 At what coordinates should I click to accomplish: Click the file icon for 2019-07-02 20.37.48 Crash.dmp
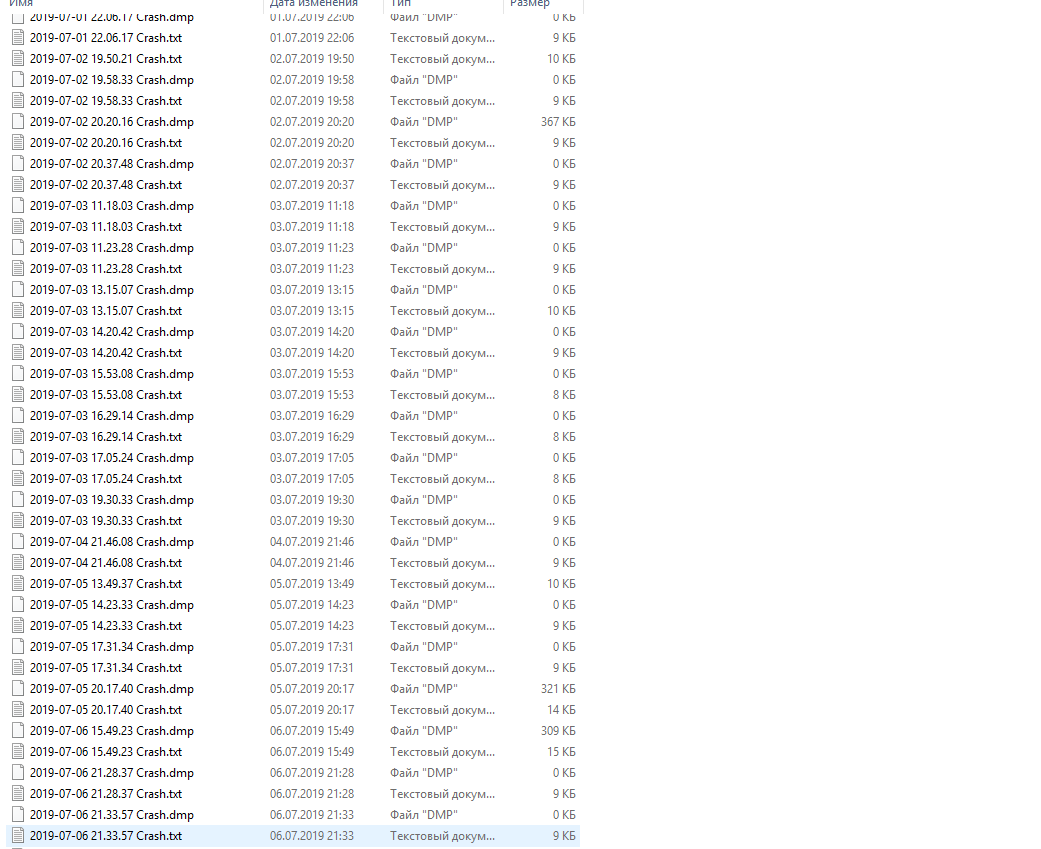click(x=18, y=164)
